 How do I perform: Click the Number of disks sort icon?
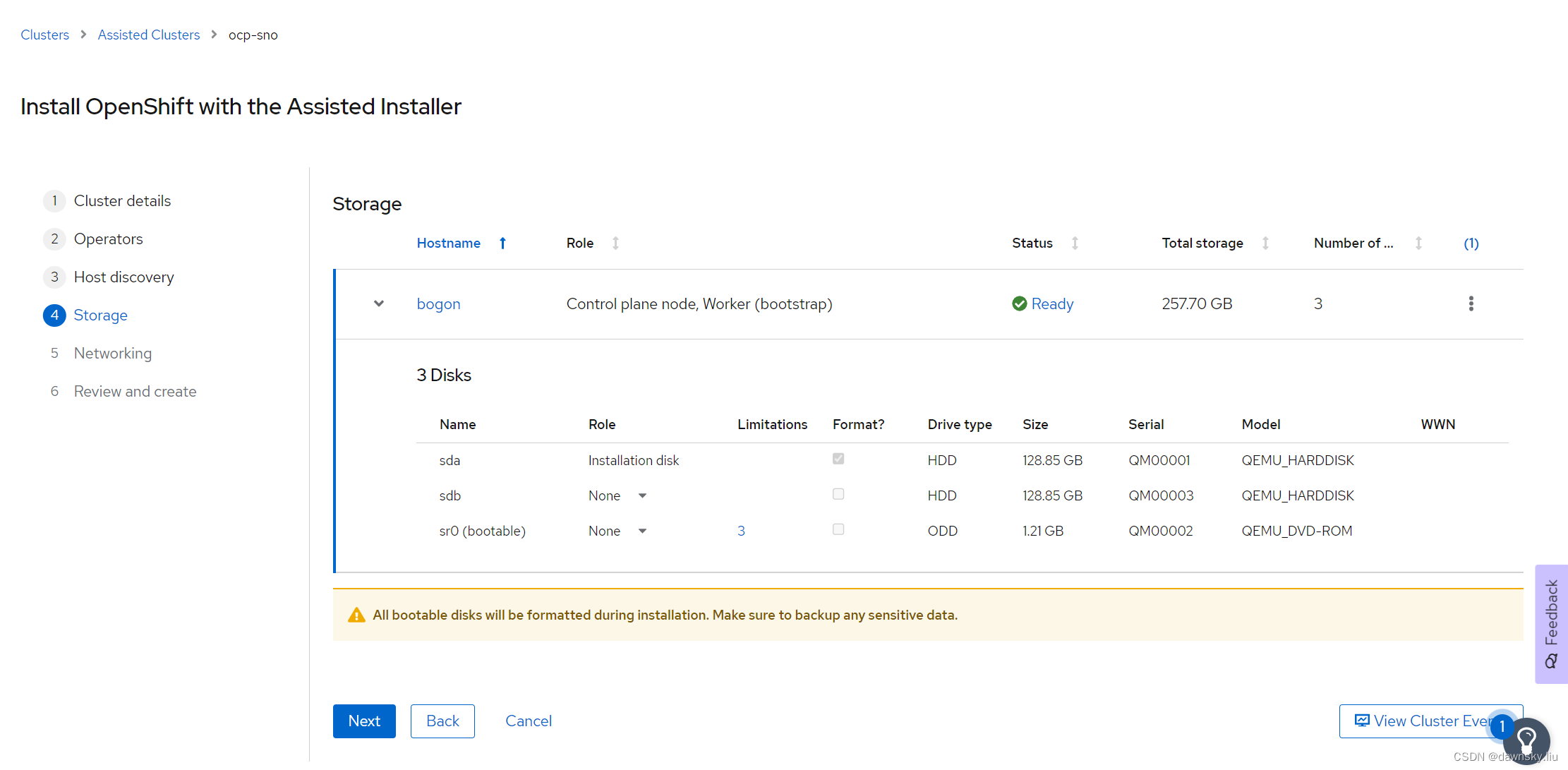coord(1418,243)
